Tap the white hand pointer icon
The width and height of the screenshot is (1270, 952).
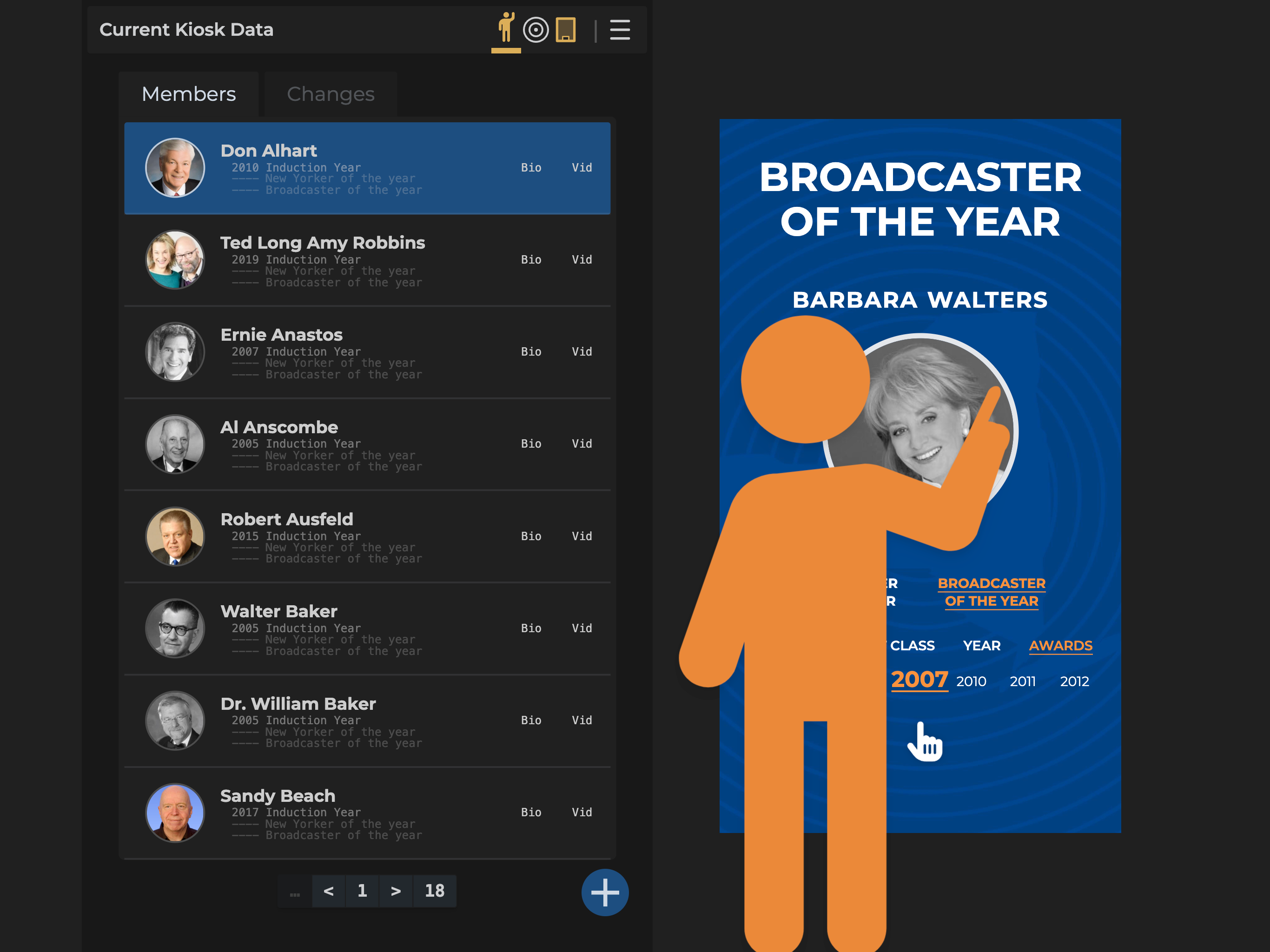coord(925,742)
